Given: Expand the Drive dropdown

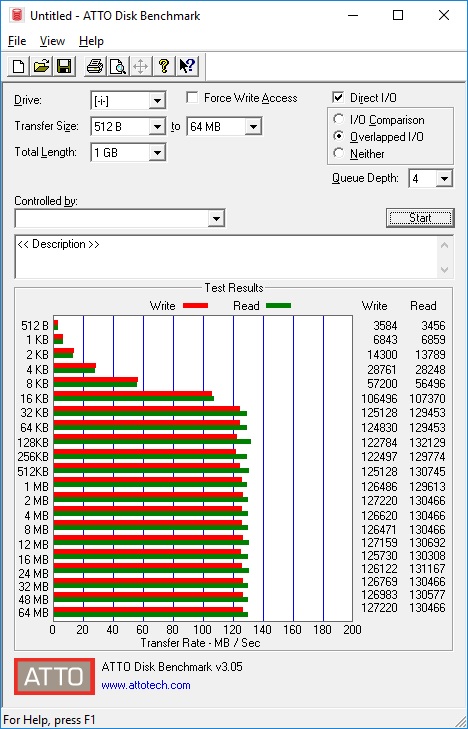Looking at the screenshot, I should (x=157, y=100).
